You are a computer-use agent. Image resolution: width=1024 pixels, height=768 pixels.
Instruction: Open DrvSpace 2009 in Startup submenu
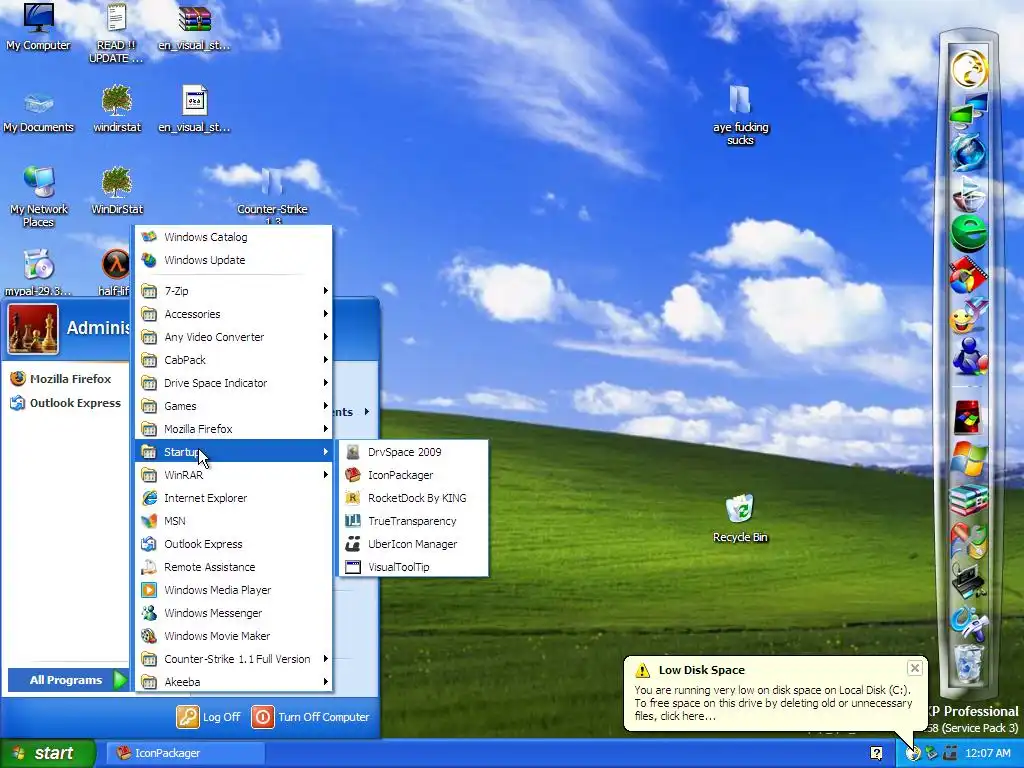click(413, 452)
